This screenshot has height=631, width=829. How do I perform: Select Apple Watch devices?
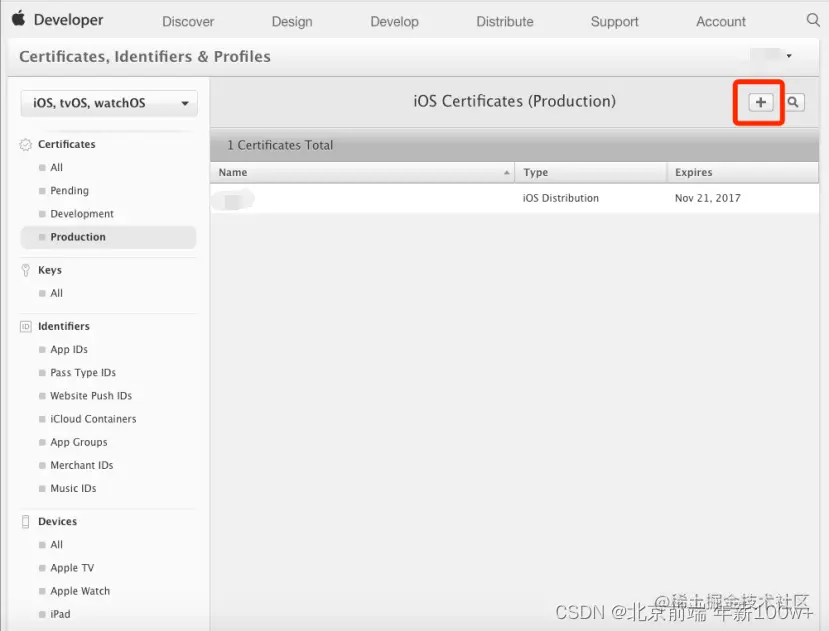(80, 591)
